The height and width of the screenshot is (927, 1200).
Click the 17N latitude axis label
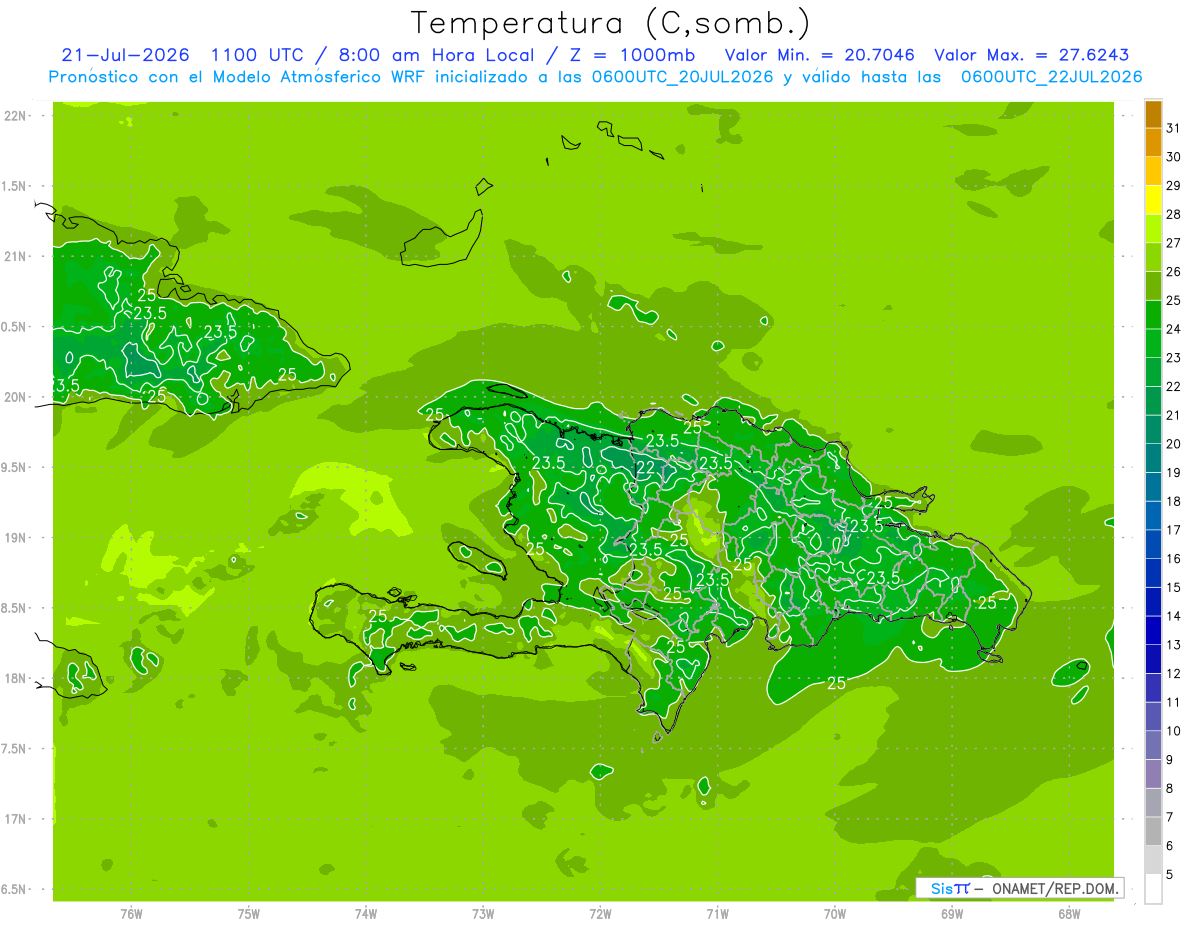click(15, 819)
